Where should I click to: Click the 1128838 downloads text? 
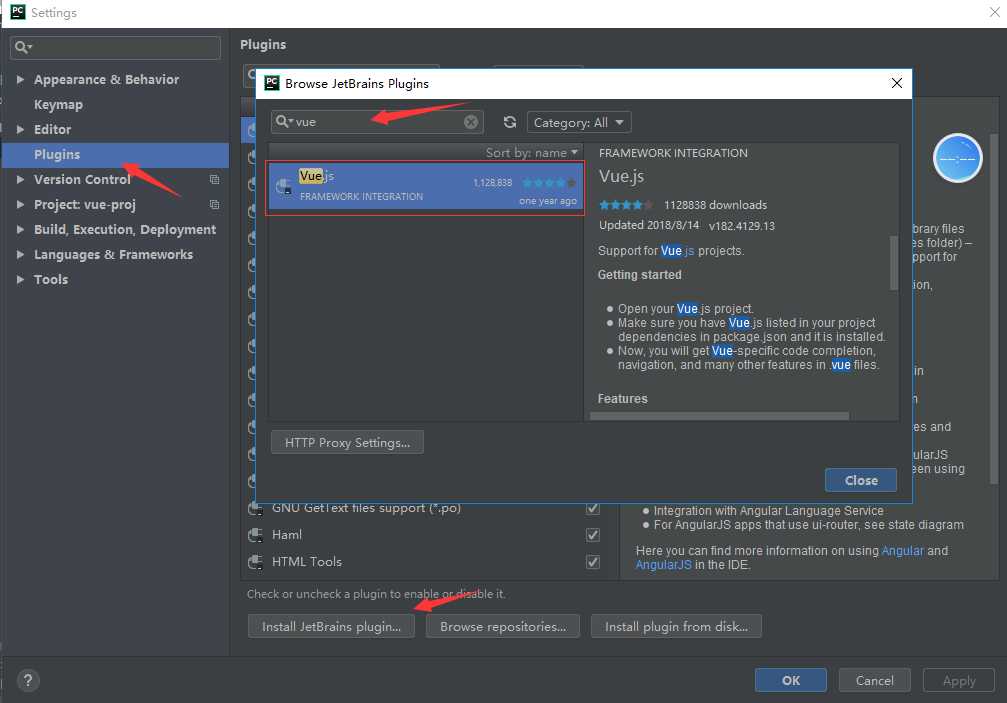pos(715,205)
